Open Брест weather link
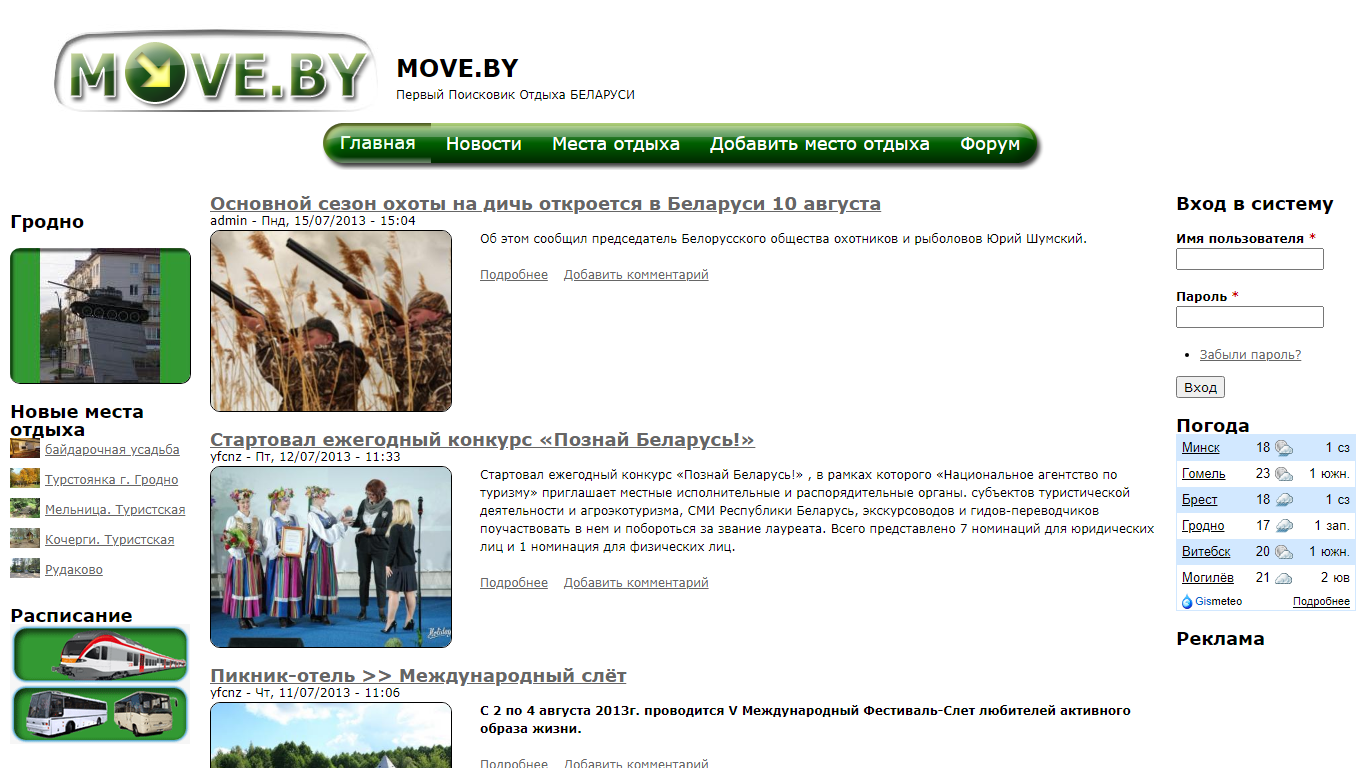This screenshot has width=1366, height=768. point(1199,500)
